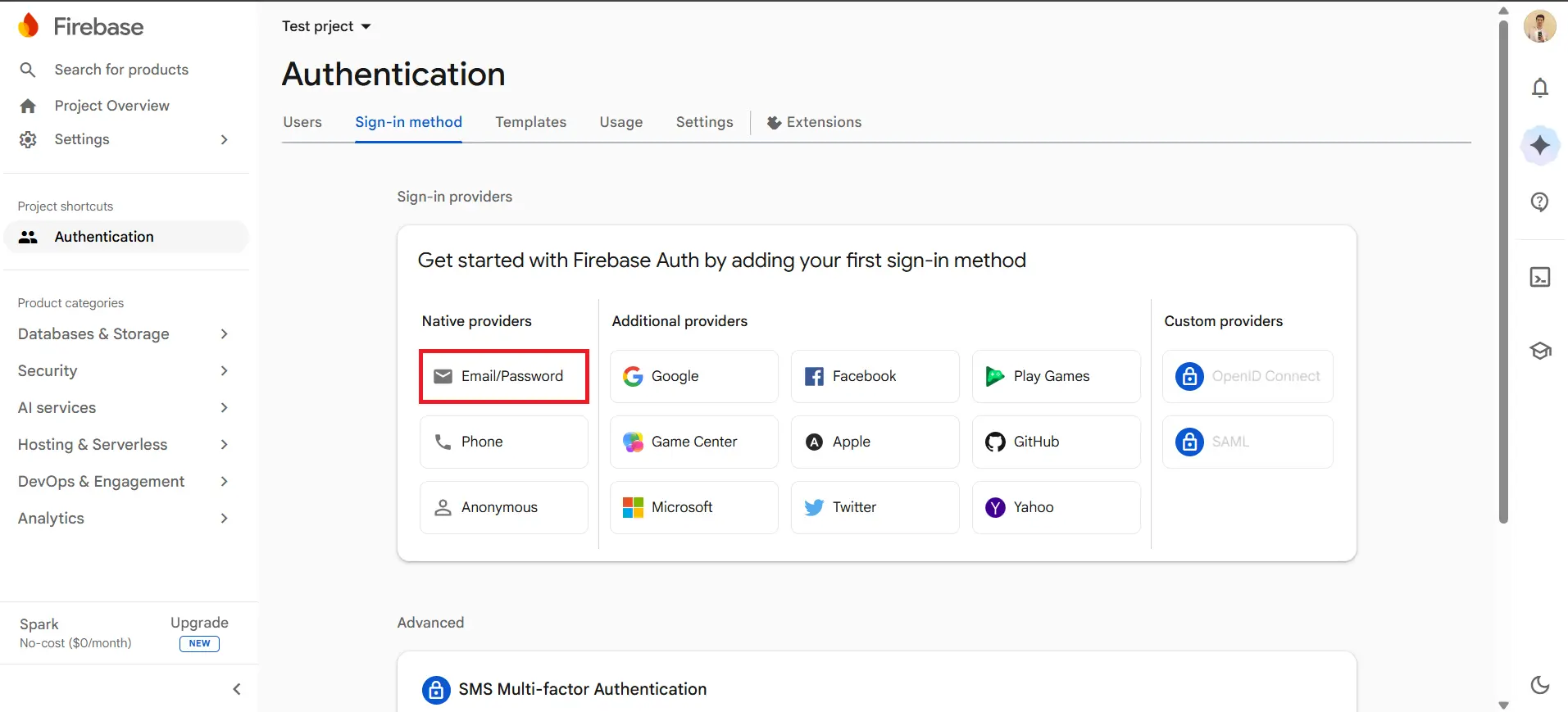Switch to the Templates tab
The height and width of the screenshot is (712, 1568).
[530, 122]
